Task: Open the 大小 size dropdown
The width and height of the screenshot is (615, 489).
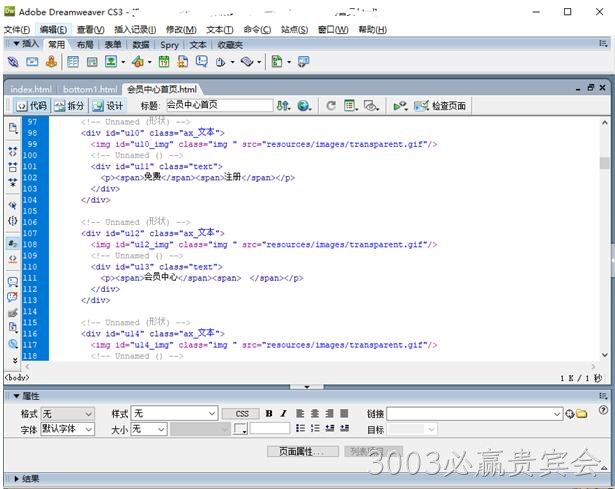Action: pos(149,429)
